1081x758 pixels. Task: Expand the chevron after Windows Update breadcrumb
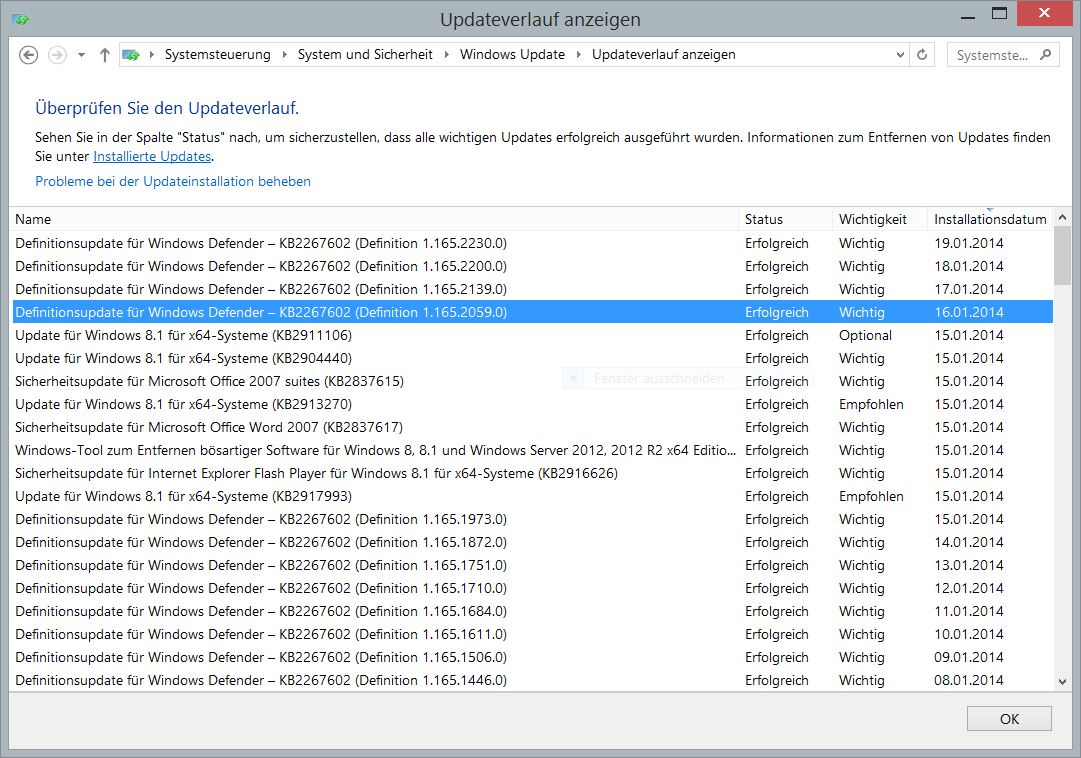click(x=578, y=54)
